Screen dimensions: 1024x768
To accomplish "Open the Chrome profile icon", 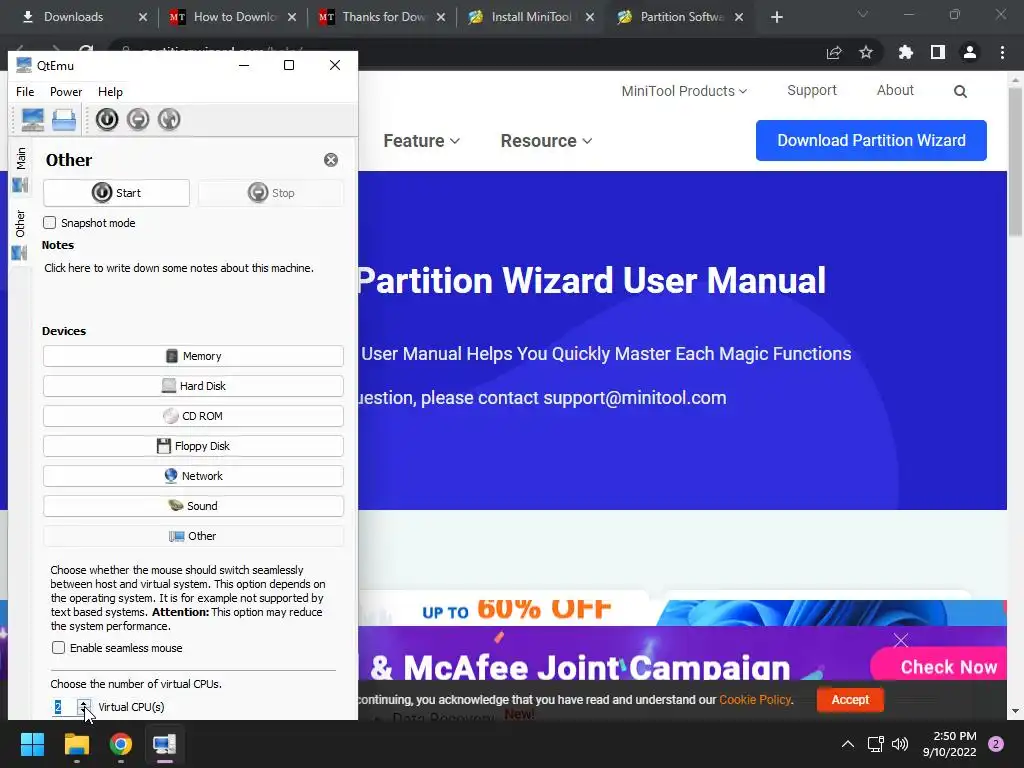I will click(x=970, y=52).
